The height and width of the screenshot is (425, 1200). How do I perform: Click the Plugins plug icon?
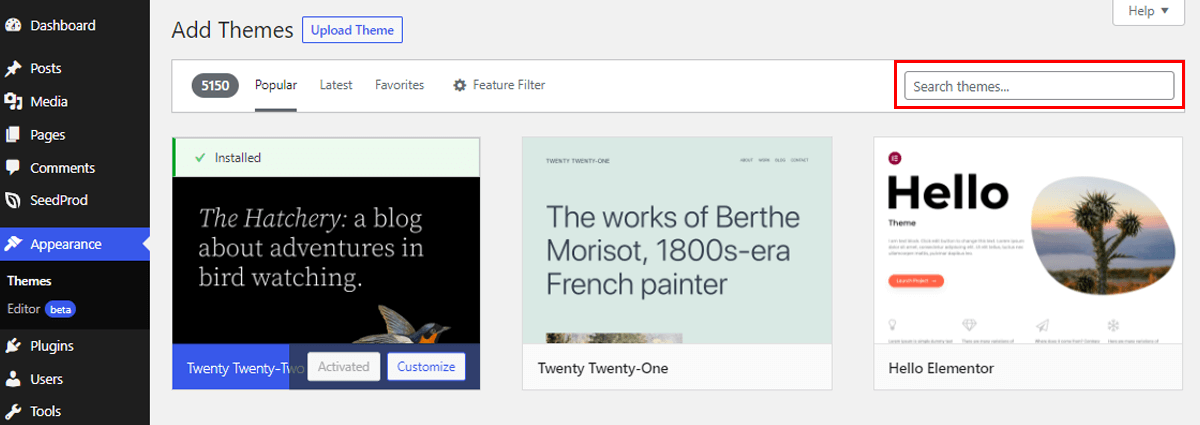click(x=13, y=347)
